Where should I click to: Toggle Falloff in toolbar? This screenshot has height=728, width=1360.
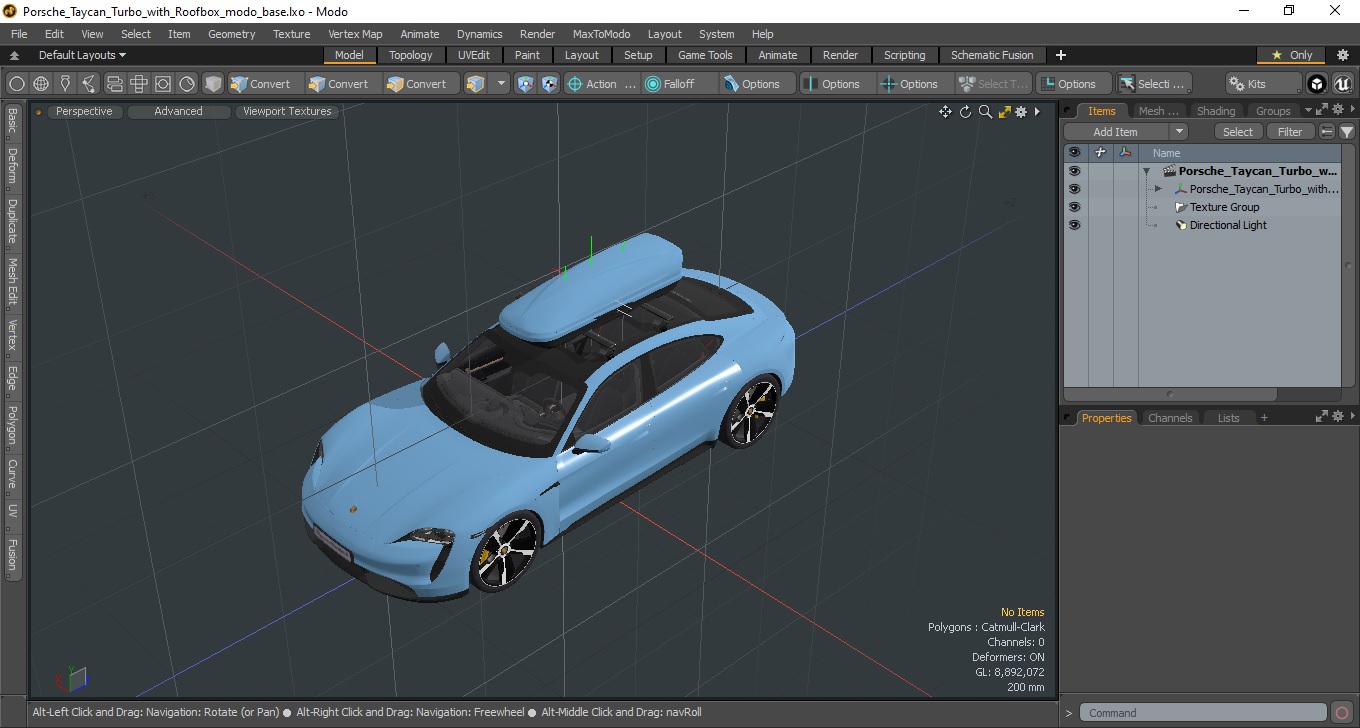point(680,84)
